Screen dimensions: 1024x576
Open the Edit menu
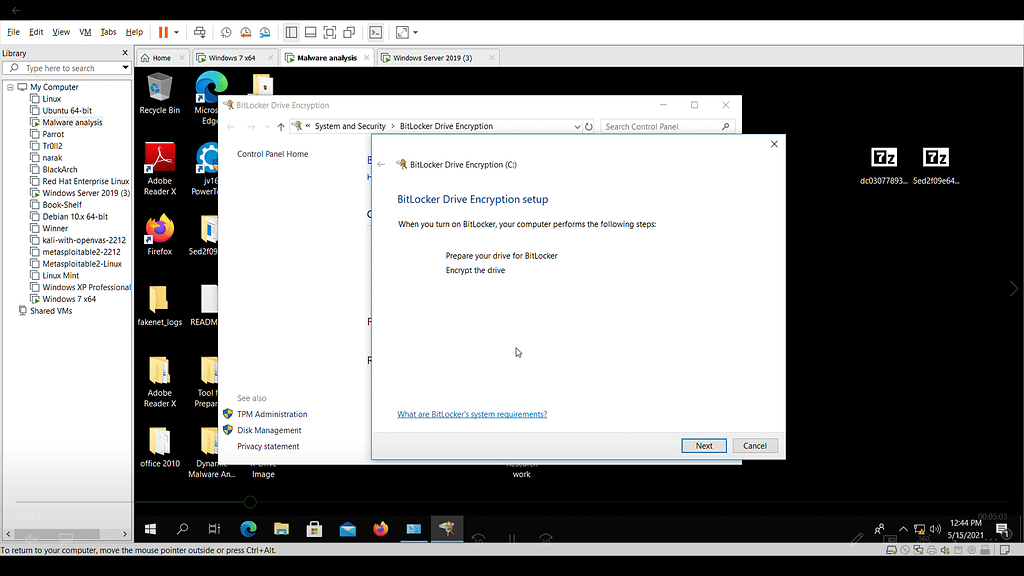pyautogui.click(x=36, y=32)
